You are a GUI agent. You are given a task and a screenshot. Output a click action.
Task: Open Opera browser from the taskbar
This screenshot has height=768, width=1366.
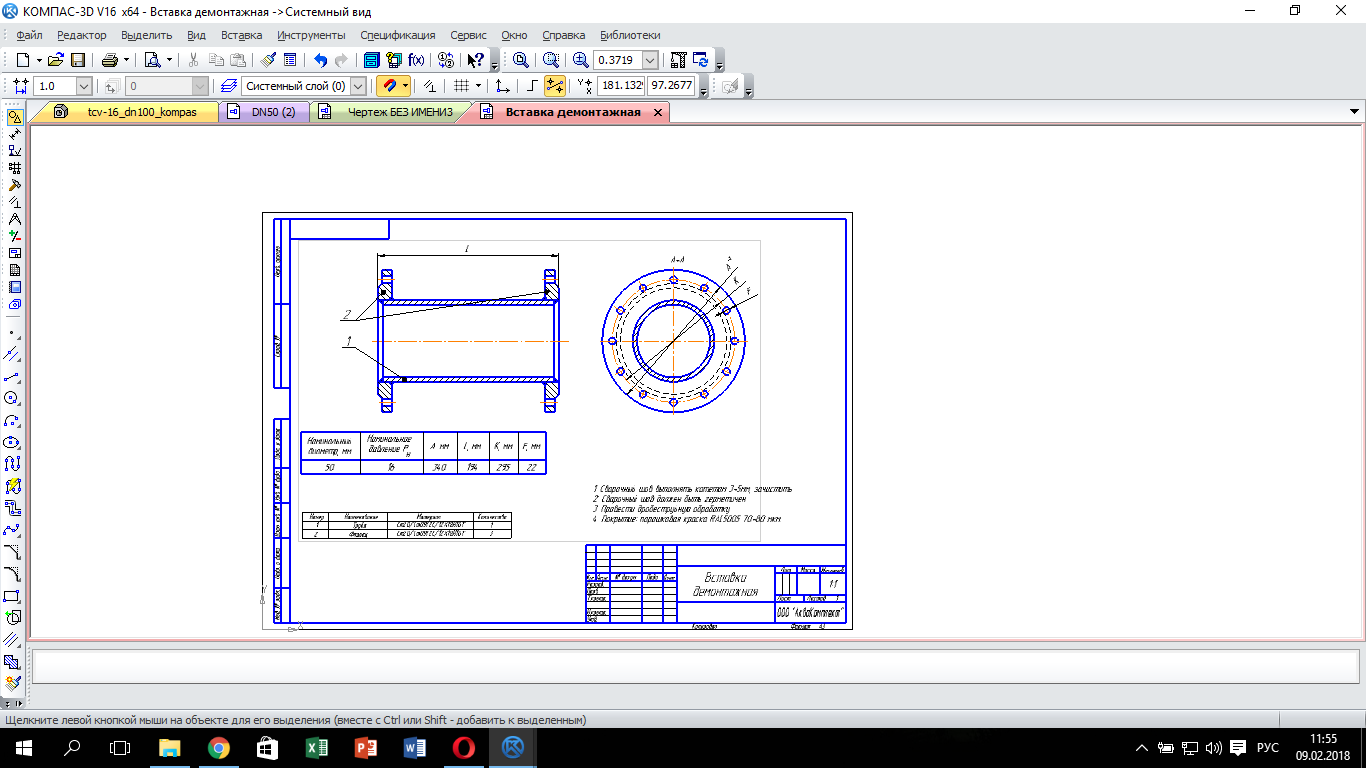pyautogui.click(x=463, y=747)
